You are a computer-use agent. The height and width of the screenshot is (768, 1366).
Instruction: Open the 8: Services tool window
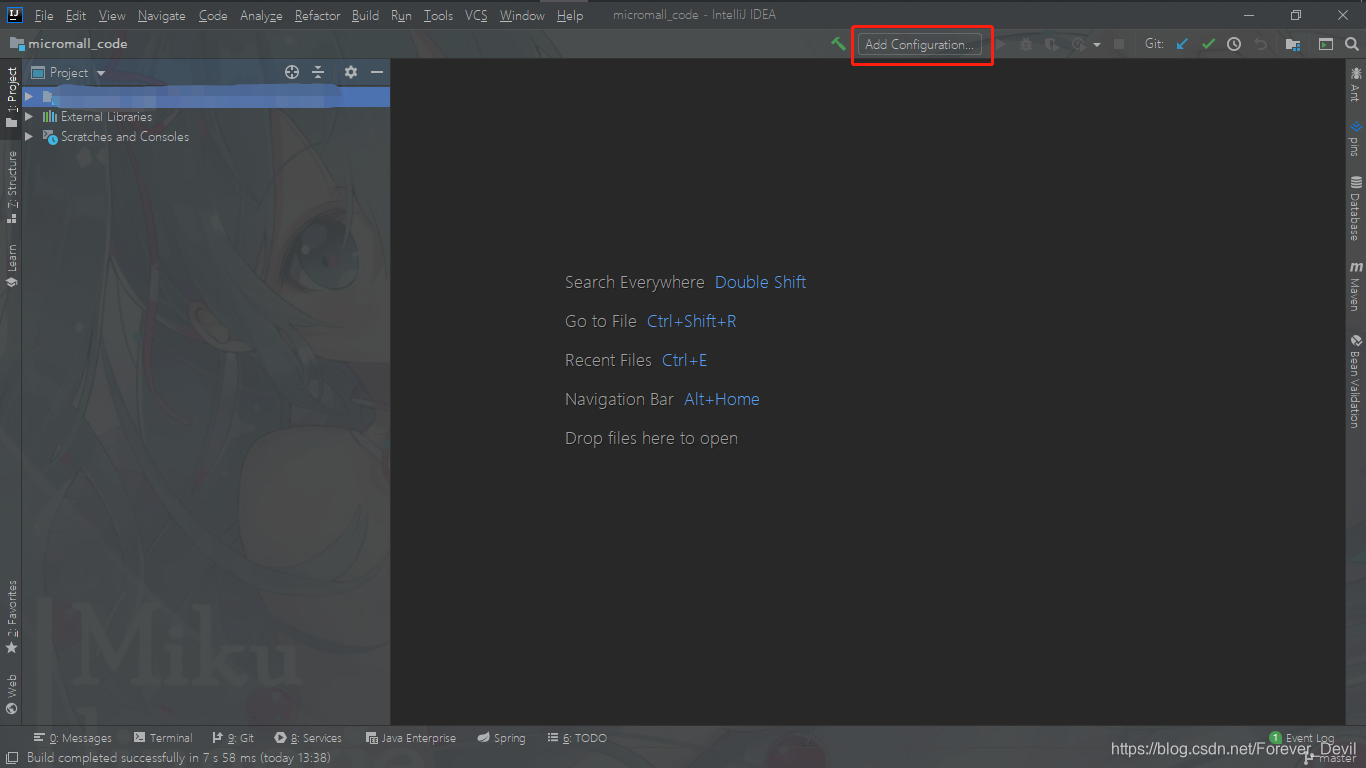308,738
